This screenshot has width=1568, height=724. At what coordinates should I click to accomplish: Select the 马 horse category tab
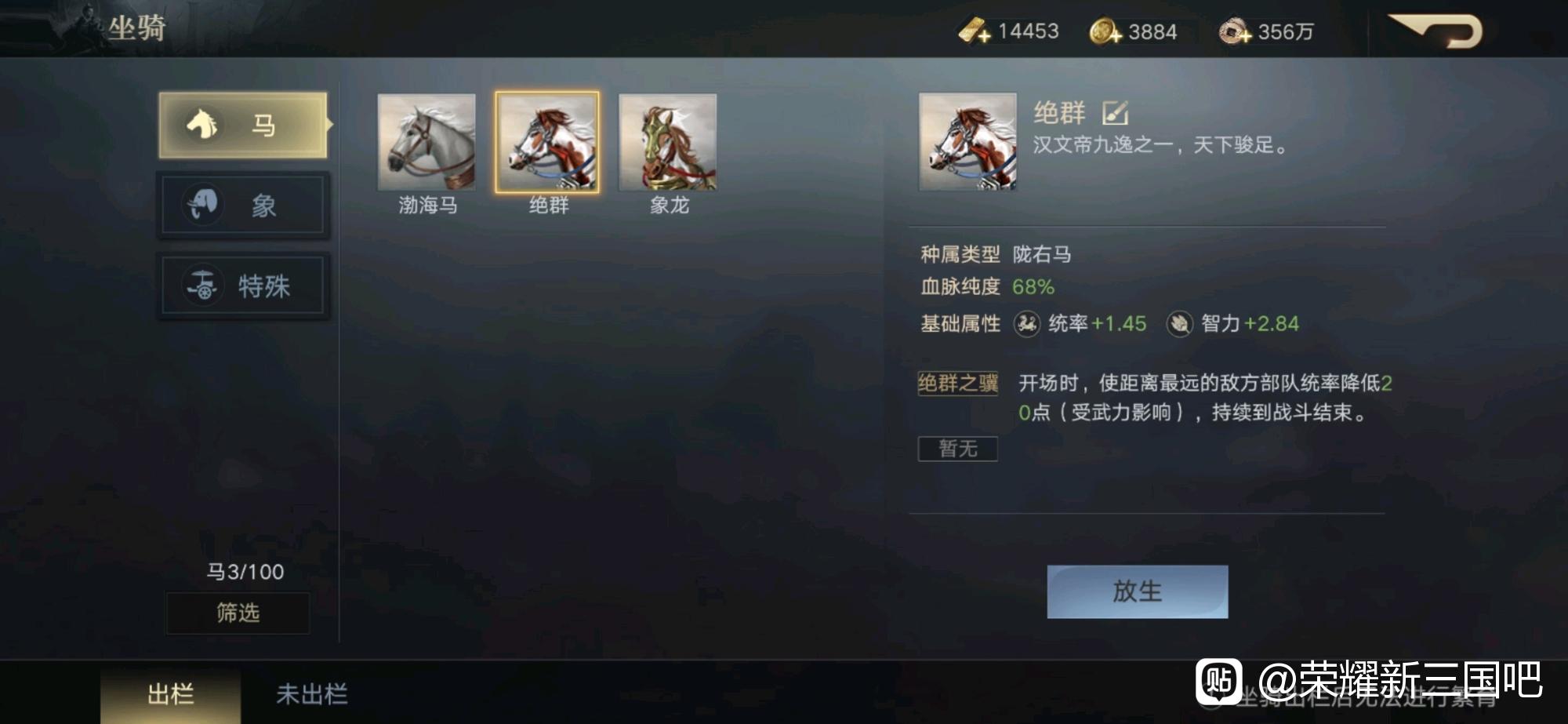244,126
